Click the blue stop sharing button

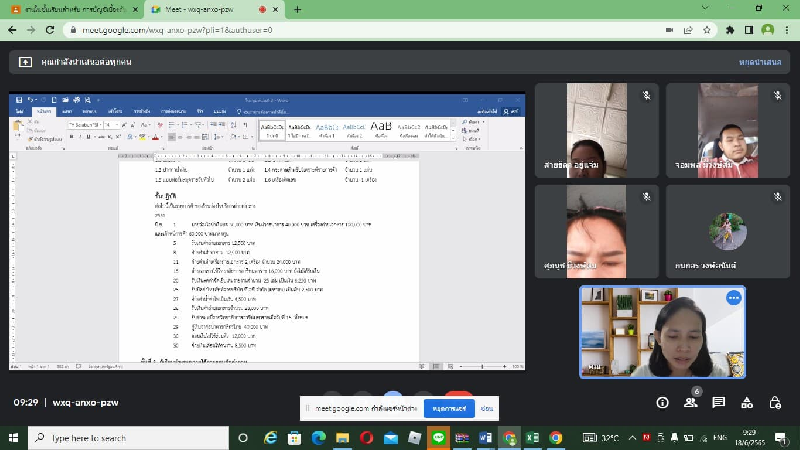448,409
